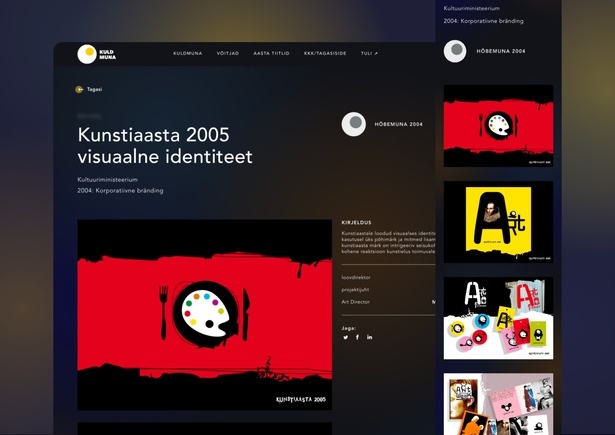Screen dimensions: 615x435
Task: Open the large red Kunstiaasta 2005 image
Action: (x=204, y=314)
